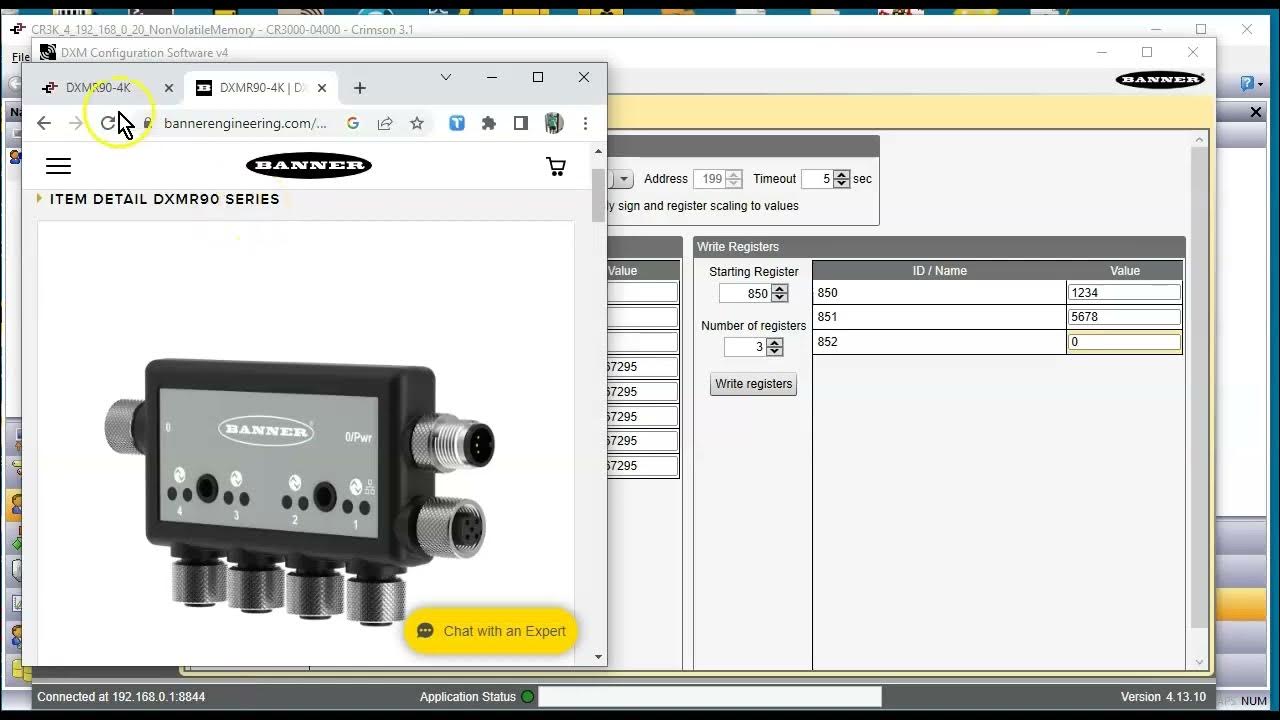The image size is (1280, 720).
Task: Click the Write registers button
Action: coord(754,384)
